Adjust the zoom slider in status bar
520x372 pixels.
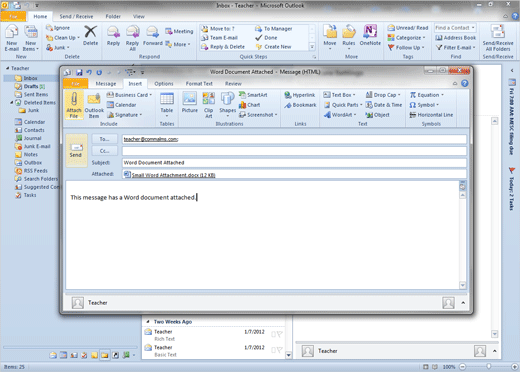[x=489, y=366]
